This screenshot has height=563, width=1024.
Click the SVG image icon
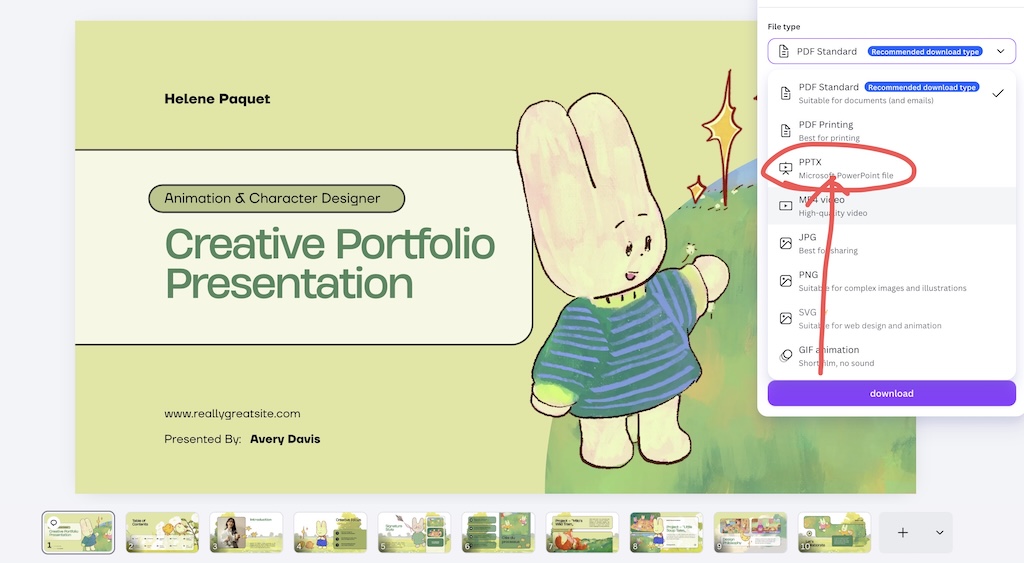[786, 319]
